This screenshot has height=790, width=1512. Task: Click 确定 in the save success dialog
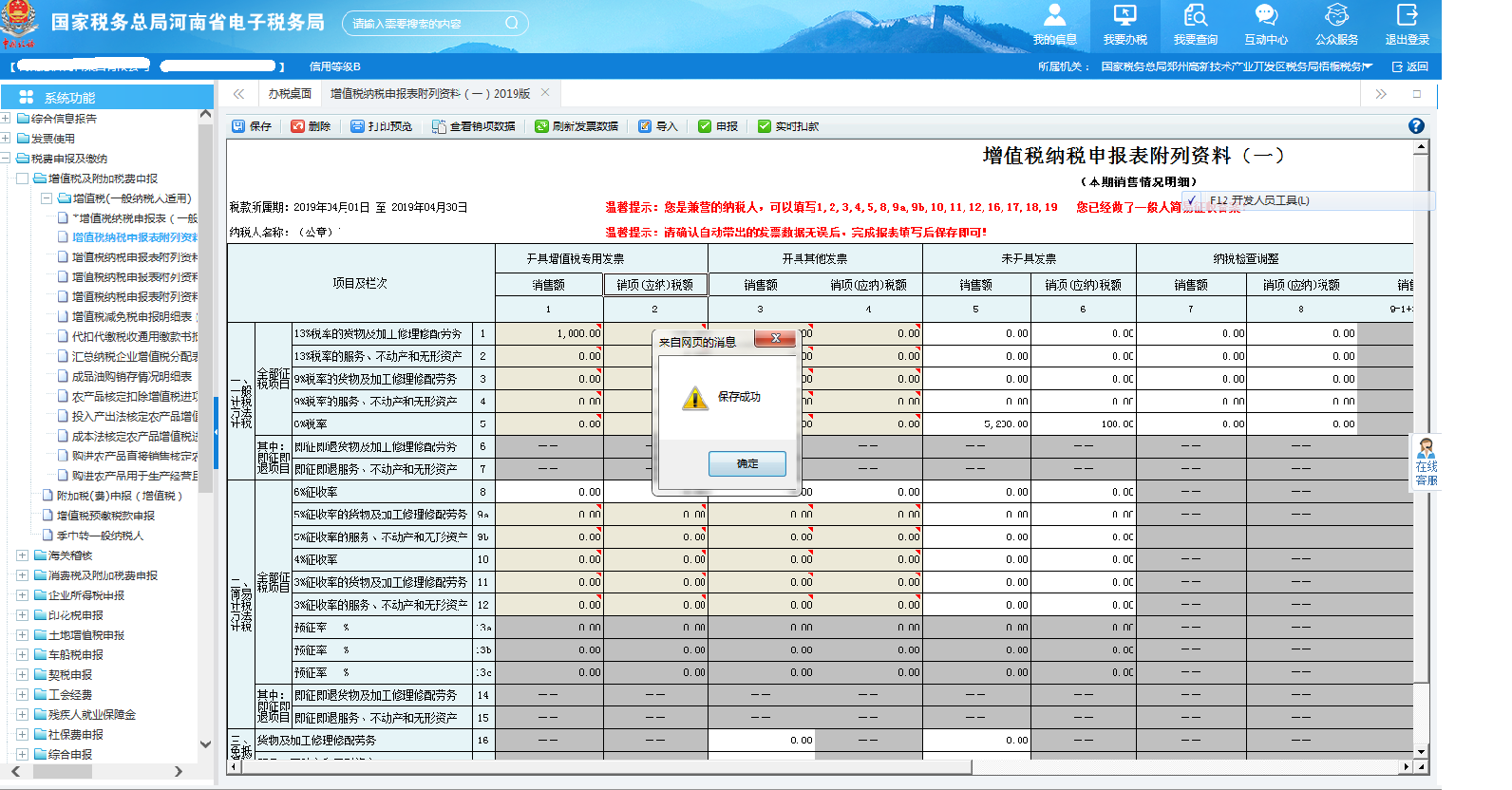pos(747,463)
